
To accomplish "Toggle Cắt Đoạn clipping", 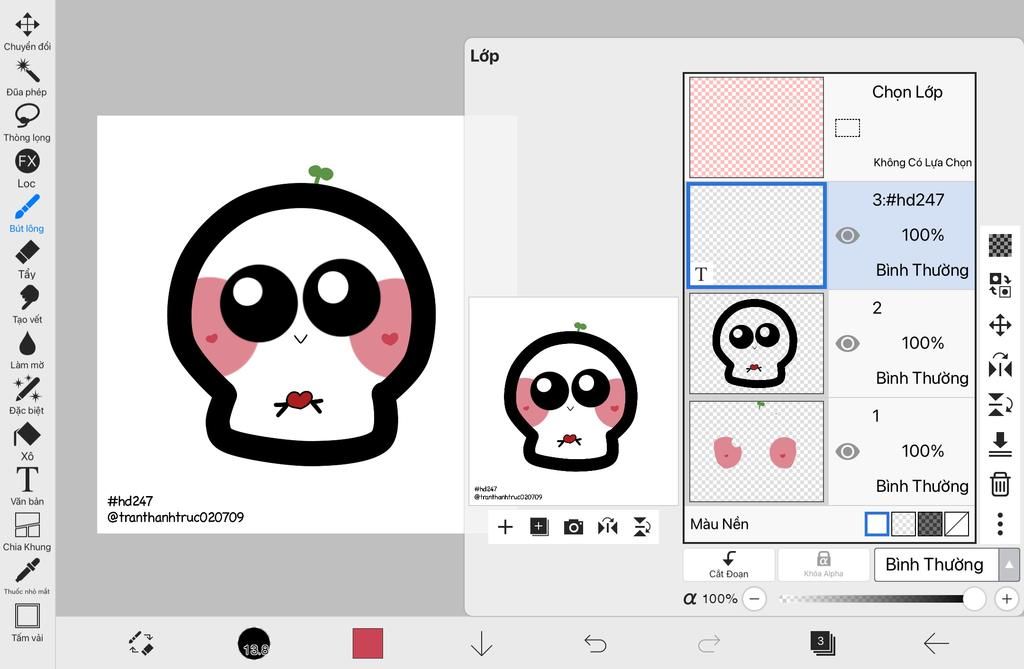I will 729,564.
